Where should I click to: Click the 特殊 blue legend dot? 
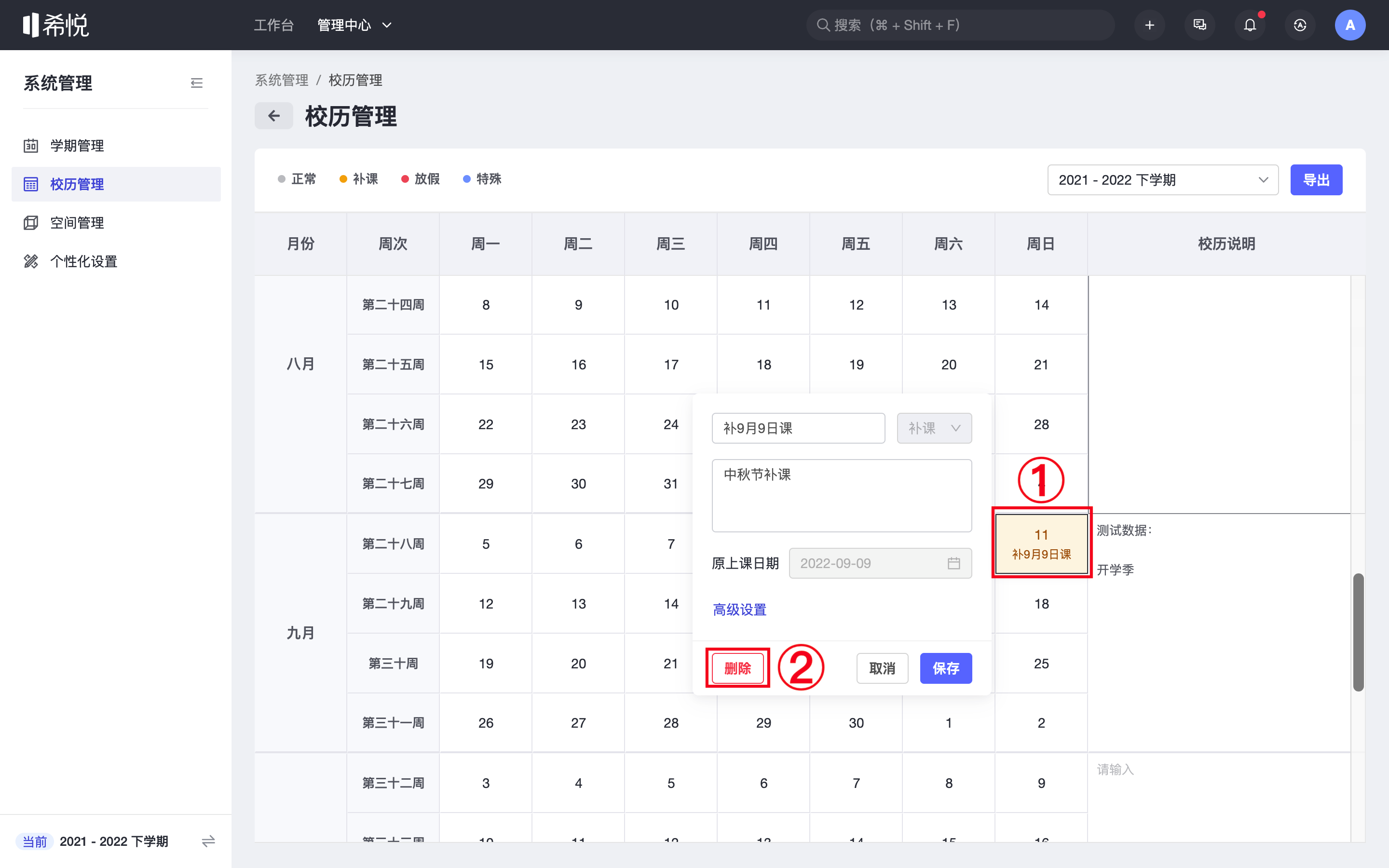(467, 179)
